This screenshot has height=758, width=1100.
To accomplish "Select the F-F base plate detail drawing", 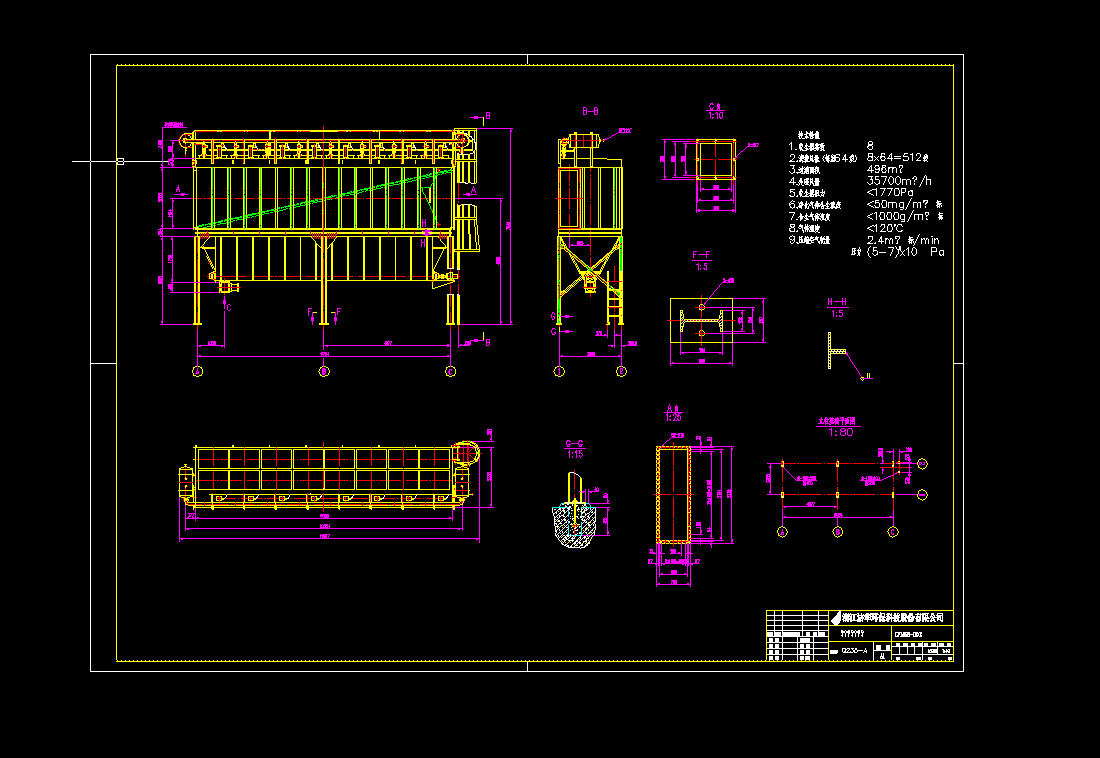I will [702, 321].
